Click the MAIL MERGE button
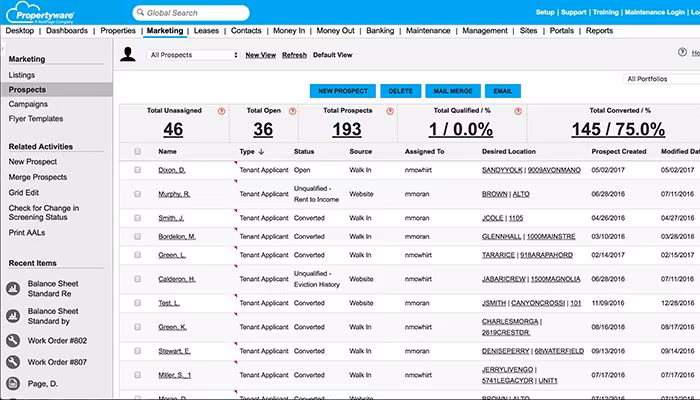The width and height of the screenshot is (700, 400). [x=453, y=91]
